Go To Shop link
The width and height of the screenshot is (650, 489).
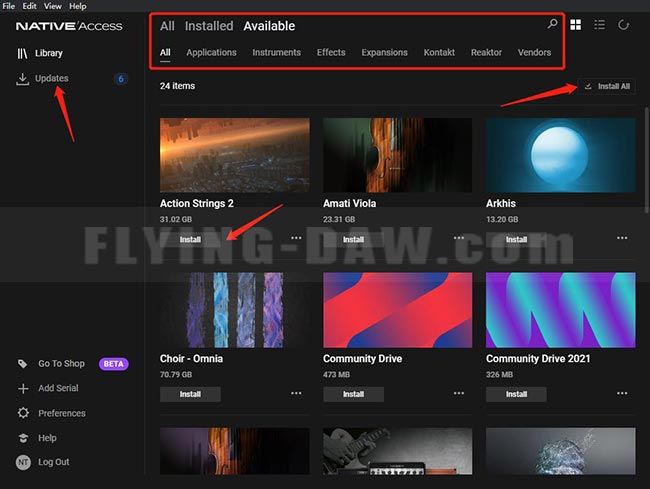(x=61, y=364)
